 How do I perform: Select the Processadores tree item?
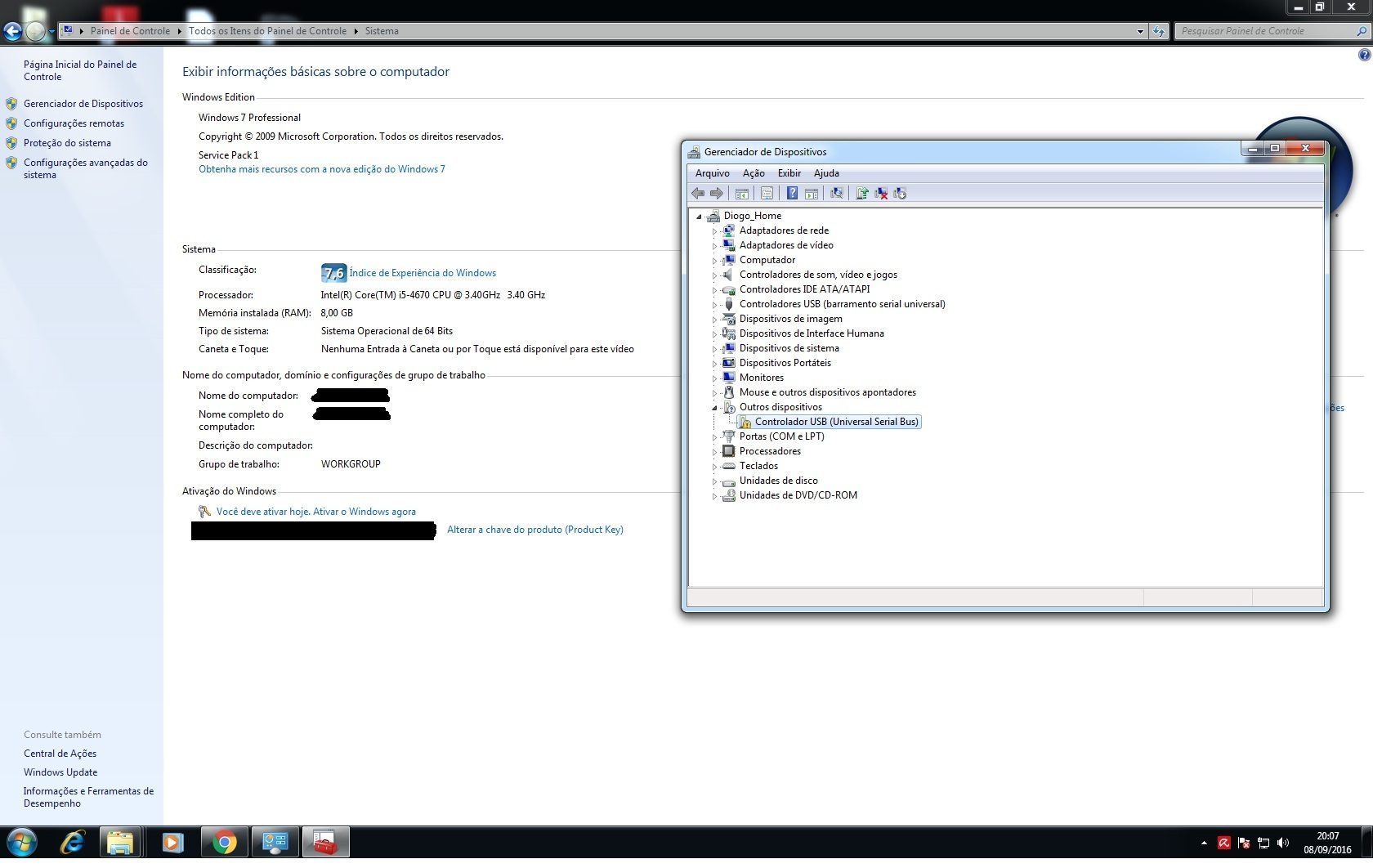click(770, 451)
